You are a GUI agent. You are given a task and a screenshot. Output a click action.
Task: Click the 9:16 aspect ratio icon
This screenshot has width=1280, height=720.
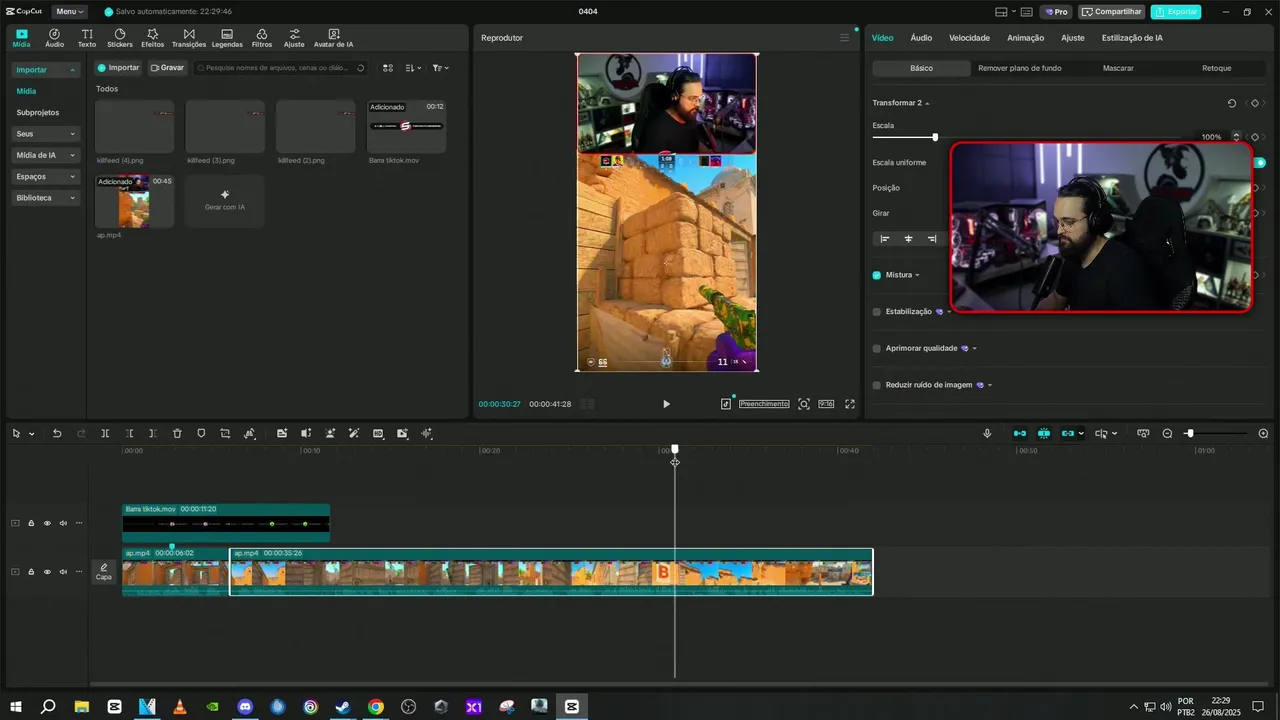click(x=826, y=404)
